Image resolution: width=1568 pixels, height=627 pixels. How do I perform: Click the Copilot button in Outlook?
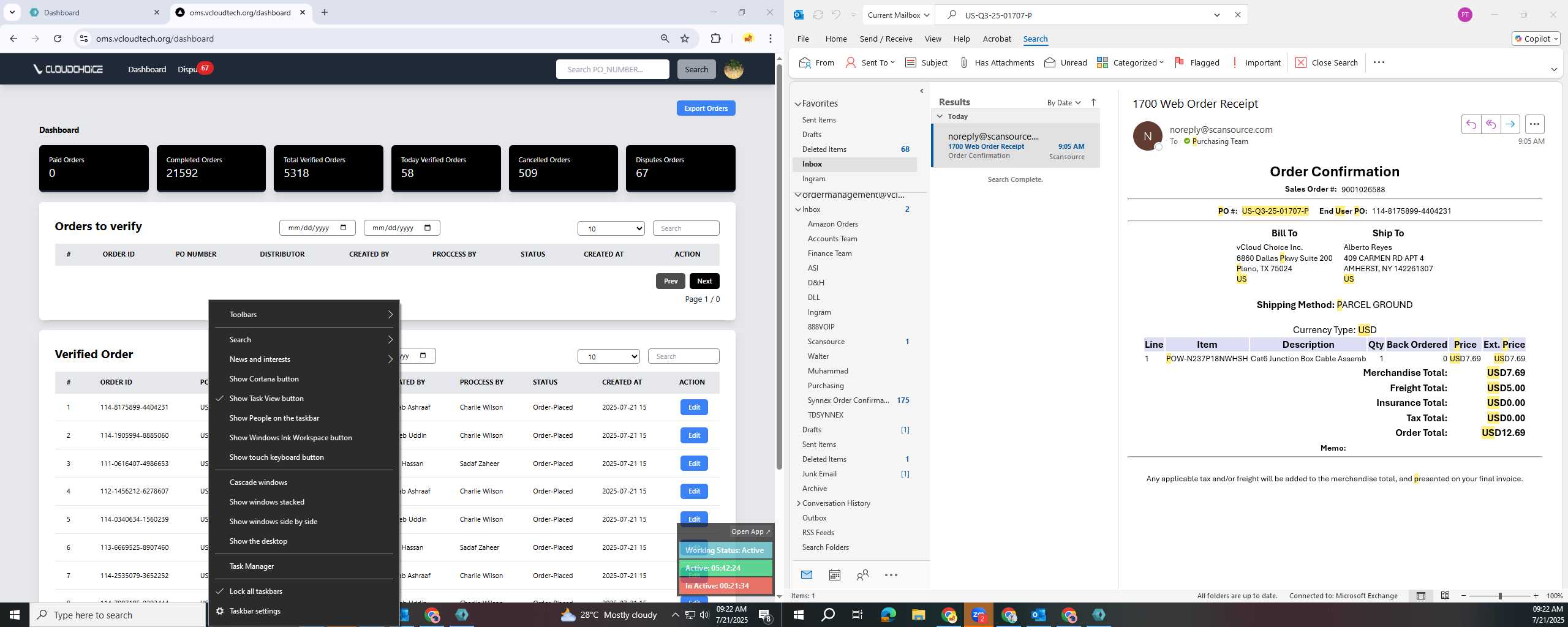(1536, 39)
